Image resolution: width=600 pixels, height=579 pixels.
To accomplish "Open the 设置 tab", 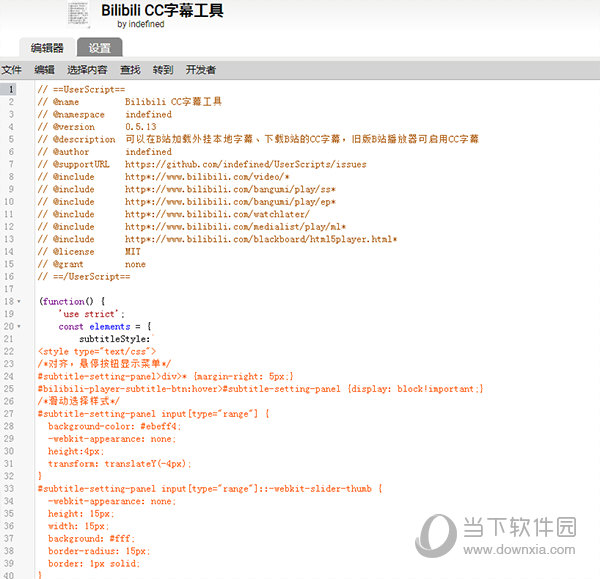I will coord(99,48).
